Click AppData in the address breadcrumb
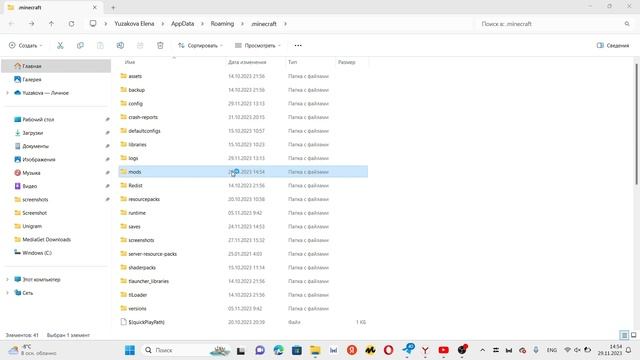 click(182, 24)
